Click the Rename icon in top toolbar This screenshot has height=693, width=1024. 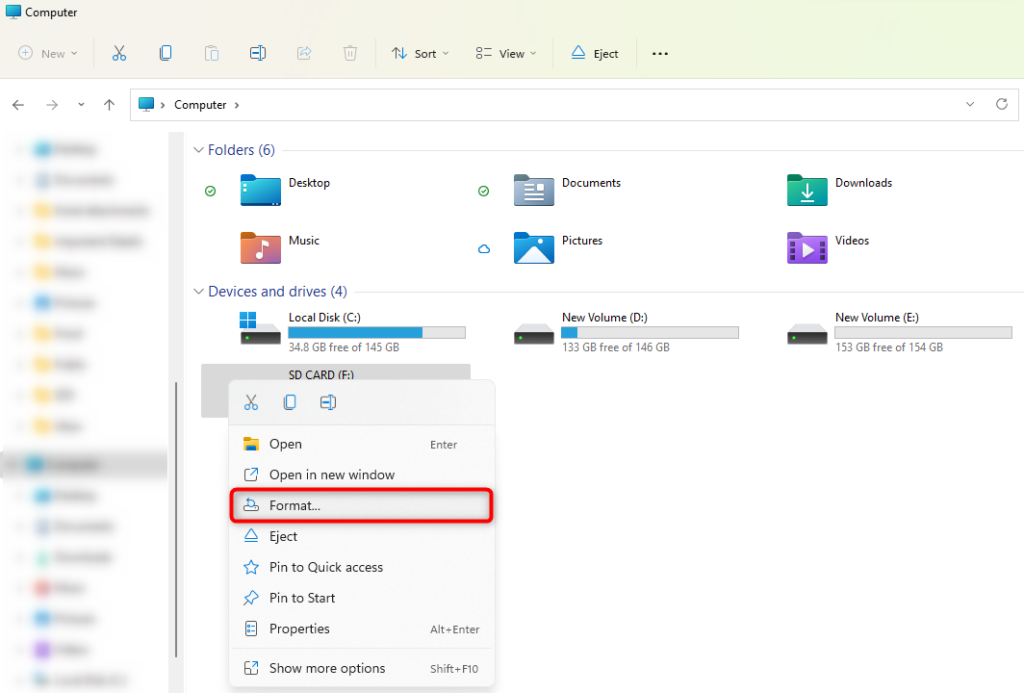pos(257,53)
